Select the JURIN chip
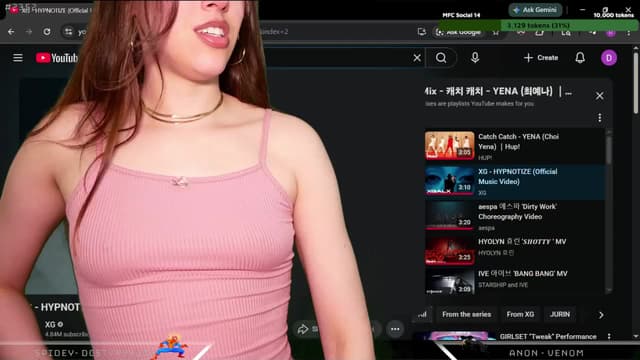The image size is (640, 360). (x=560, y=314)
